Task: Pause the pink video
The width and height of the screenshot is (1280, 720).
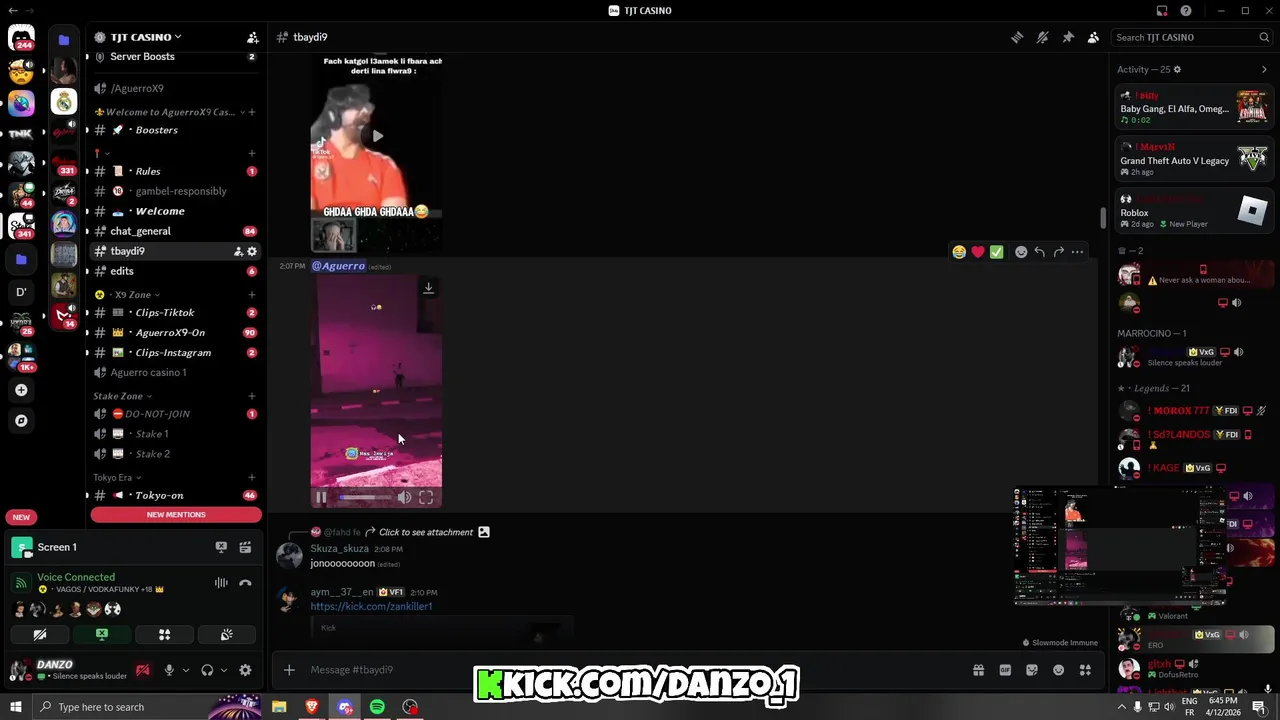Action: click(x=321, y=497)
